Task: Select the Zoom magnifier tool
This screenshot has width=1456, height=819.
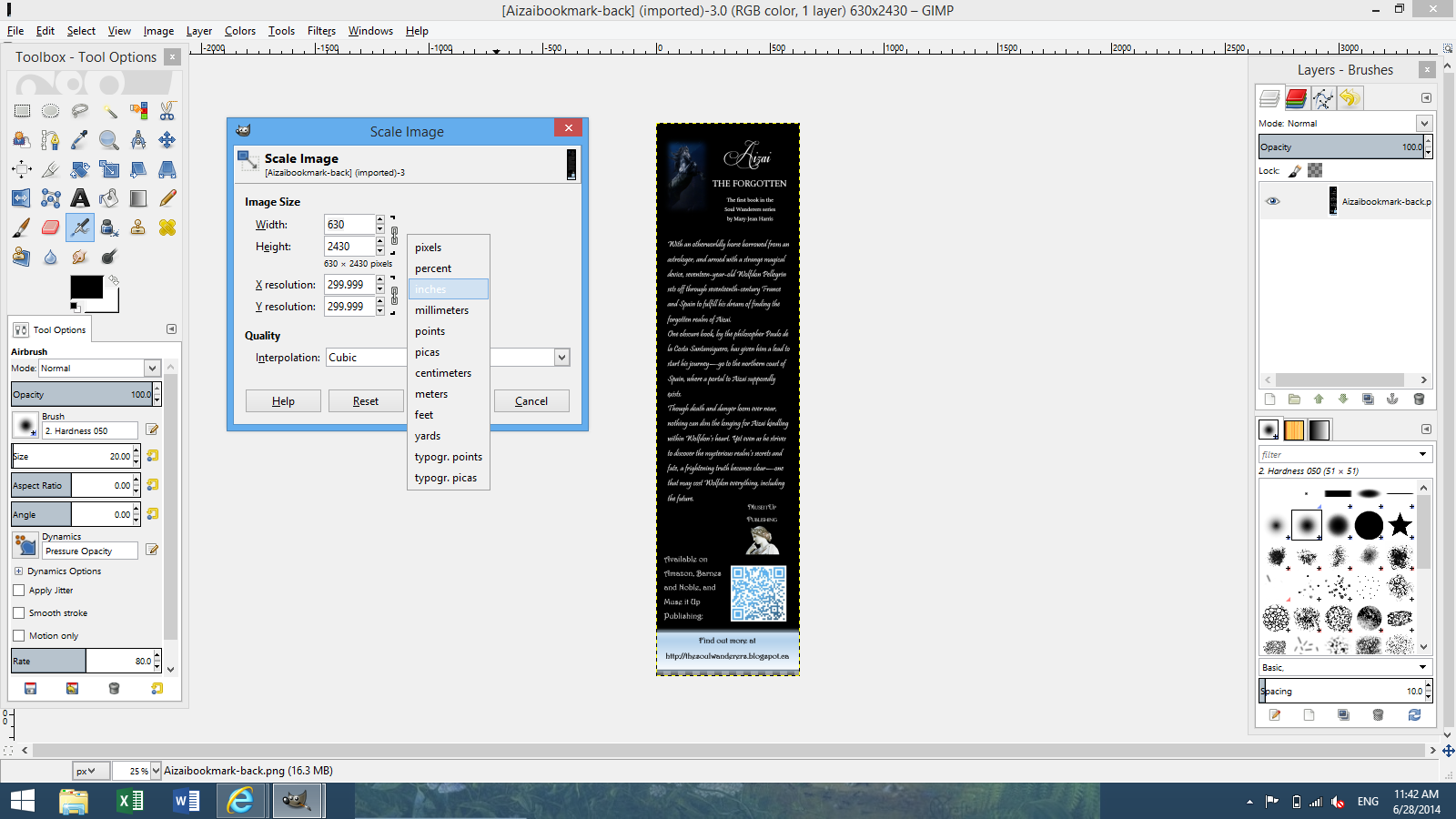Action: coord(109,140)
